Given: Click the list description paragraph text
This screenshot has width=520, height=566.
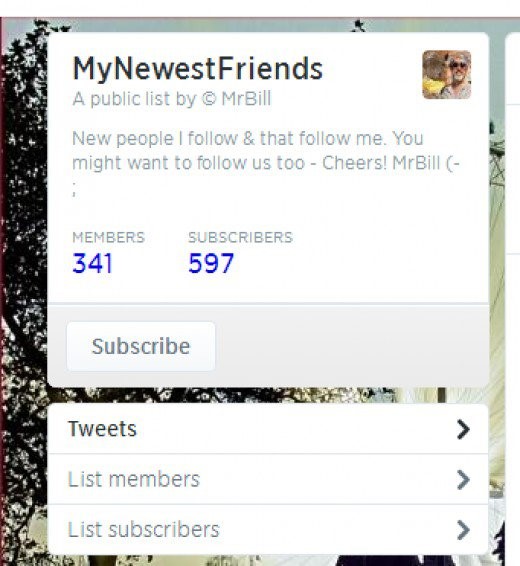Looking at the screenshot, I should coord(266,162).
